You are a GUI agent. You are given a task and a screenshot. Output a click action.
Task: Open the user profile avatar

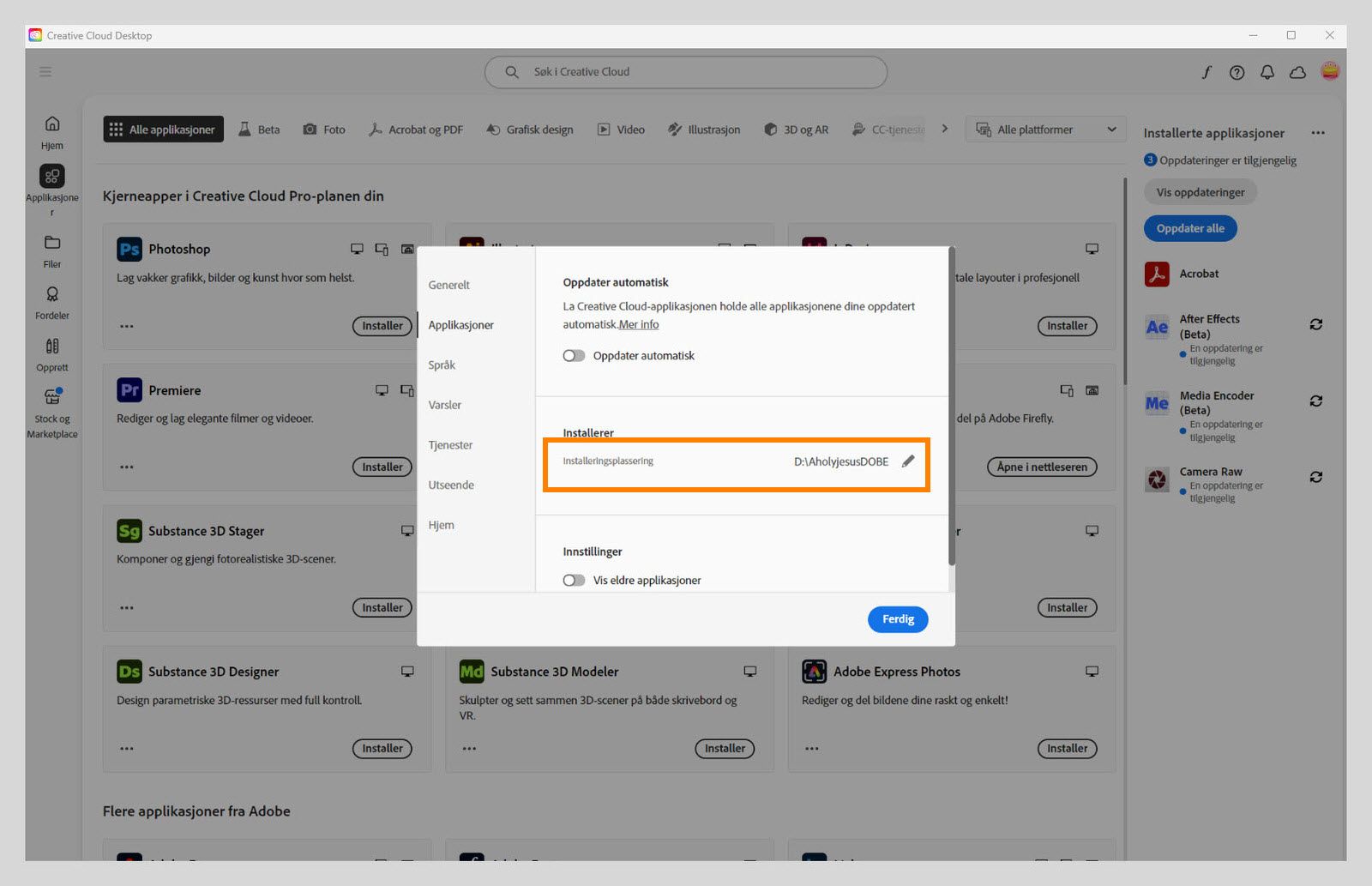(1330, 71)
